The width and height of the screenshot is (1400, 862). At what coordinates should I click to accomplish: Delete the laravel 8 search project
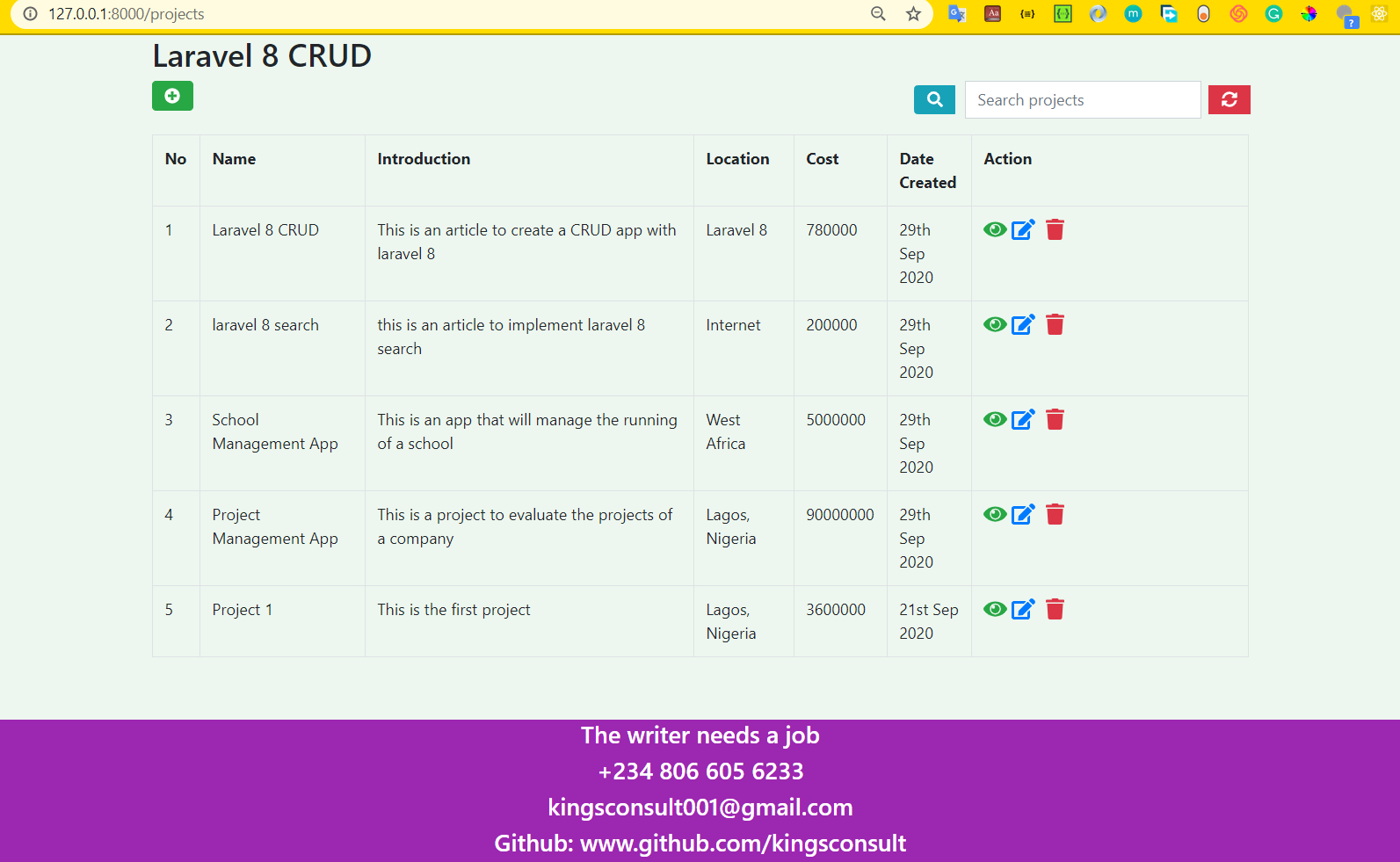[x=1055, y=324]
